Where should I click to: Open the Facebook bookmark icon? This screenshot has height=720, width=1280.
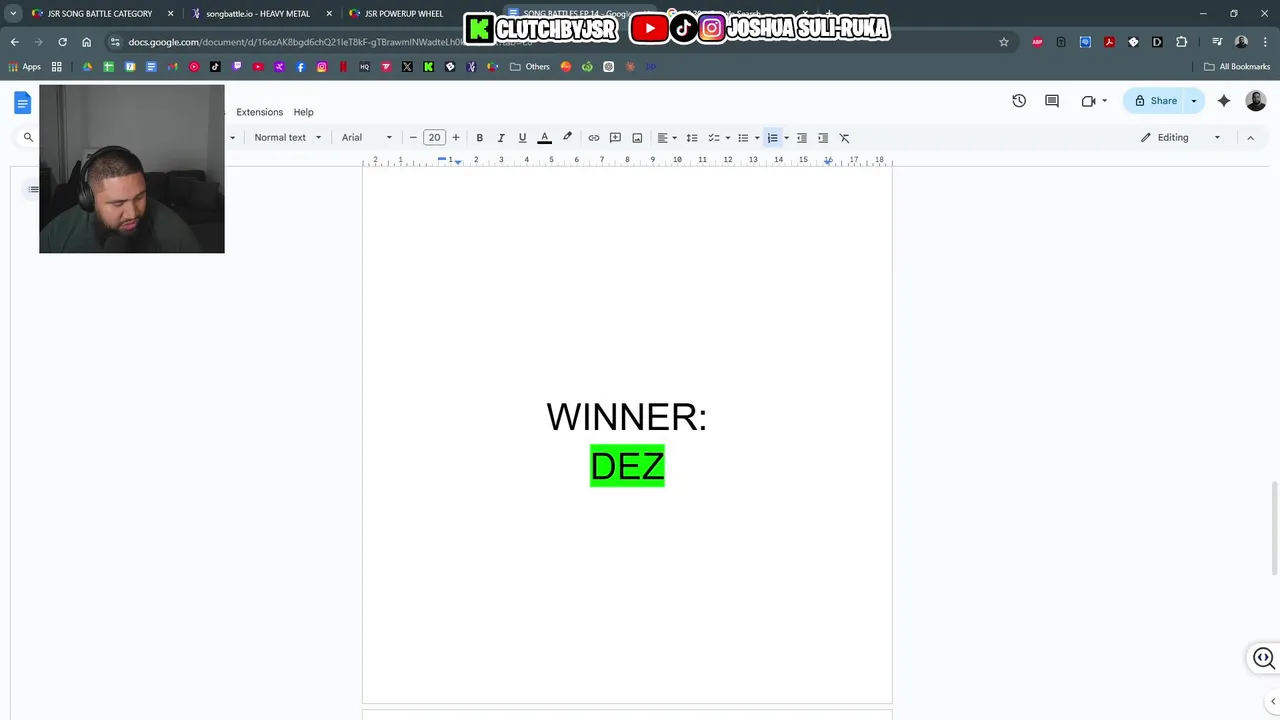301,67
